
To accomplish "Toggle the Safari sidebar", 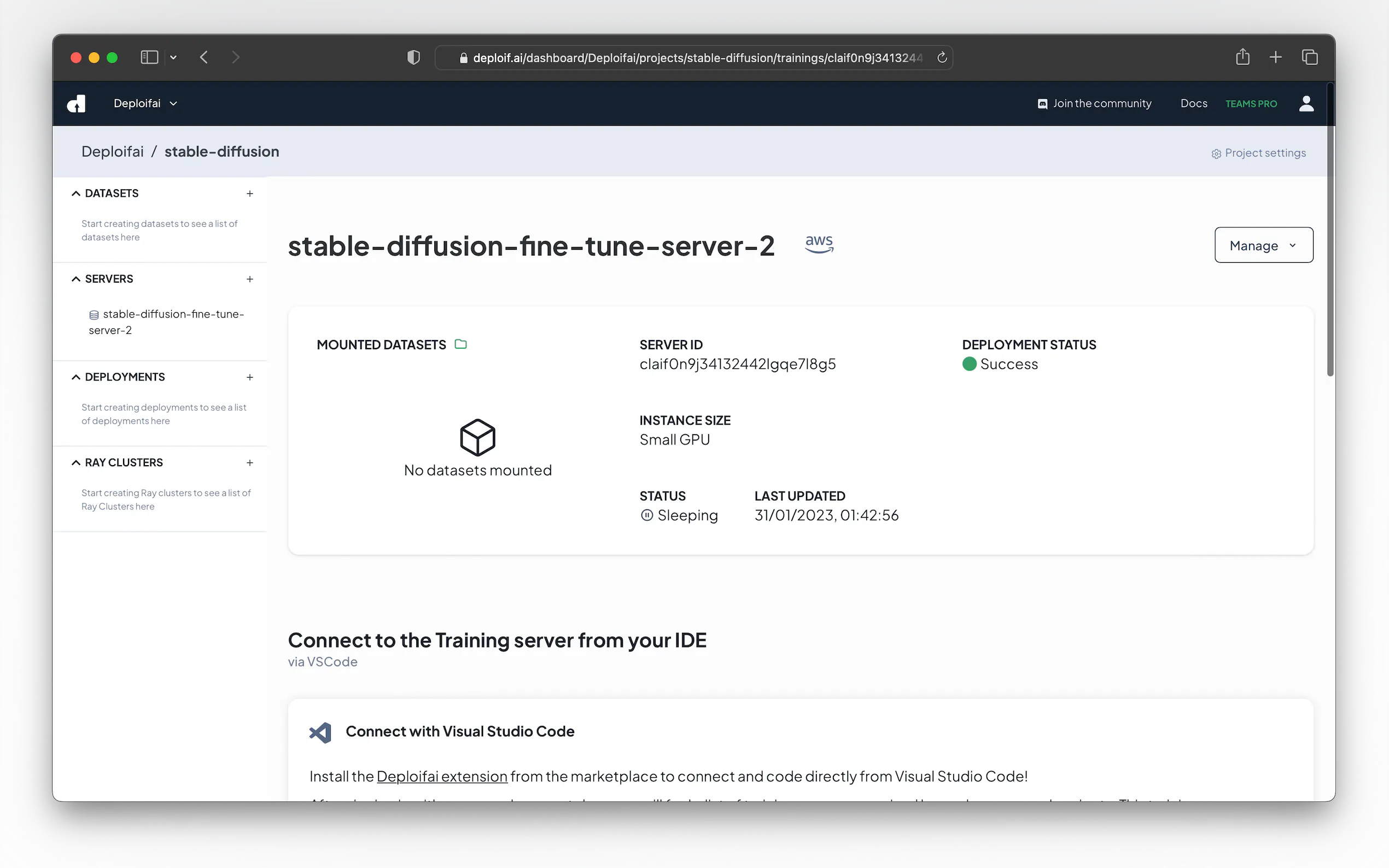I will click(x=149, y=57).
